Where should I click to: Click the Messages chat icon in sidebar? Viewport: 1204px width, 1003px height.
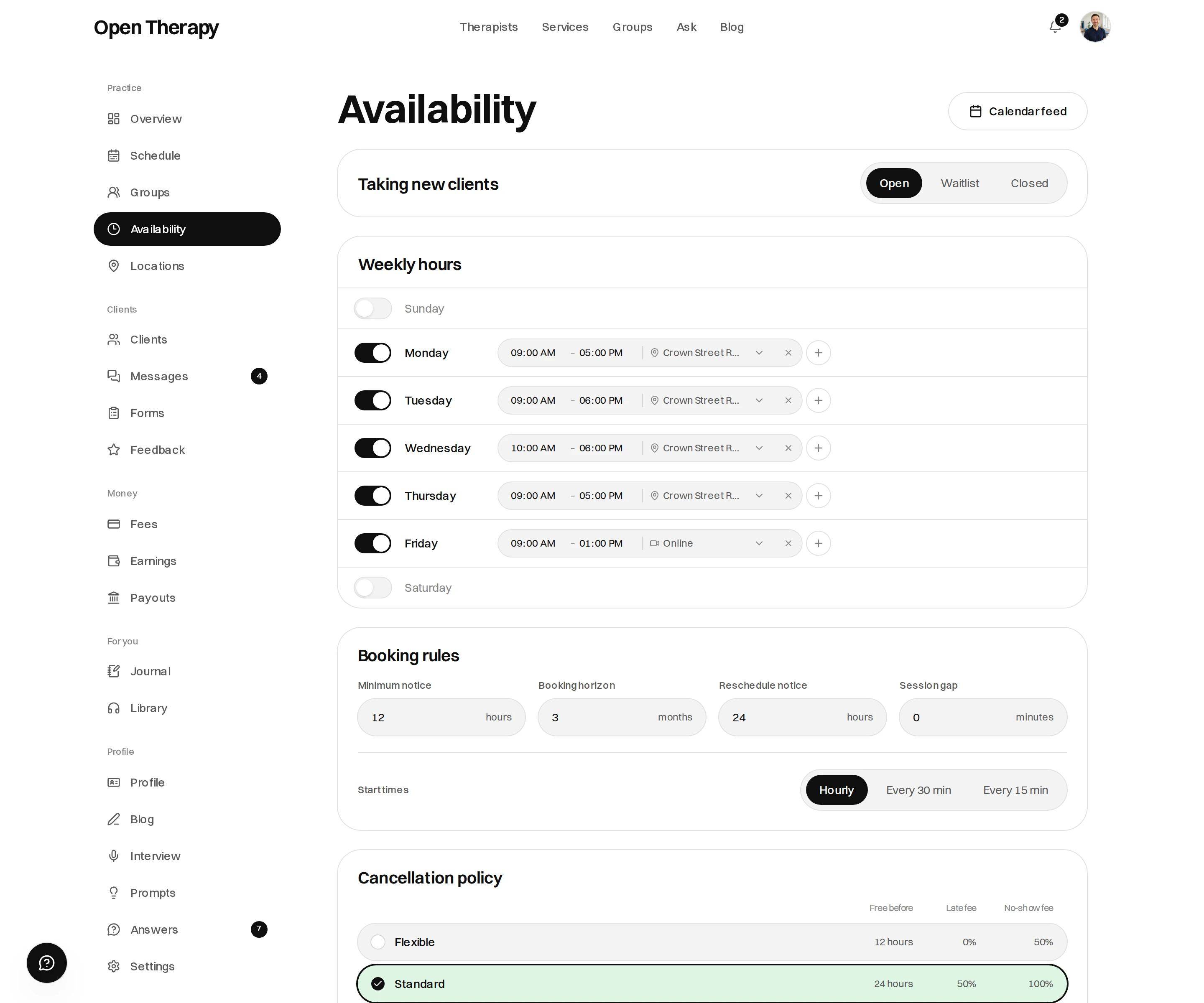pos(114,376)
